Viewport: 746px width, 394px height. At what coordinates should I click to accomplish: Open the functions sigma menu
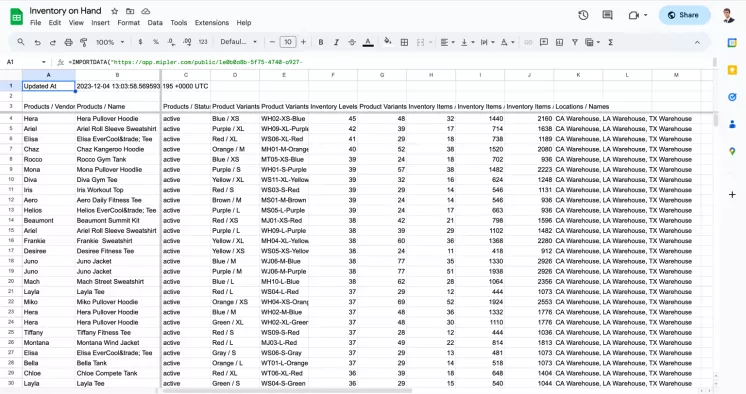(x=610, y=42)
